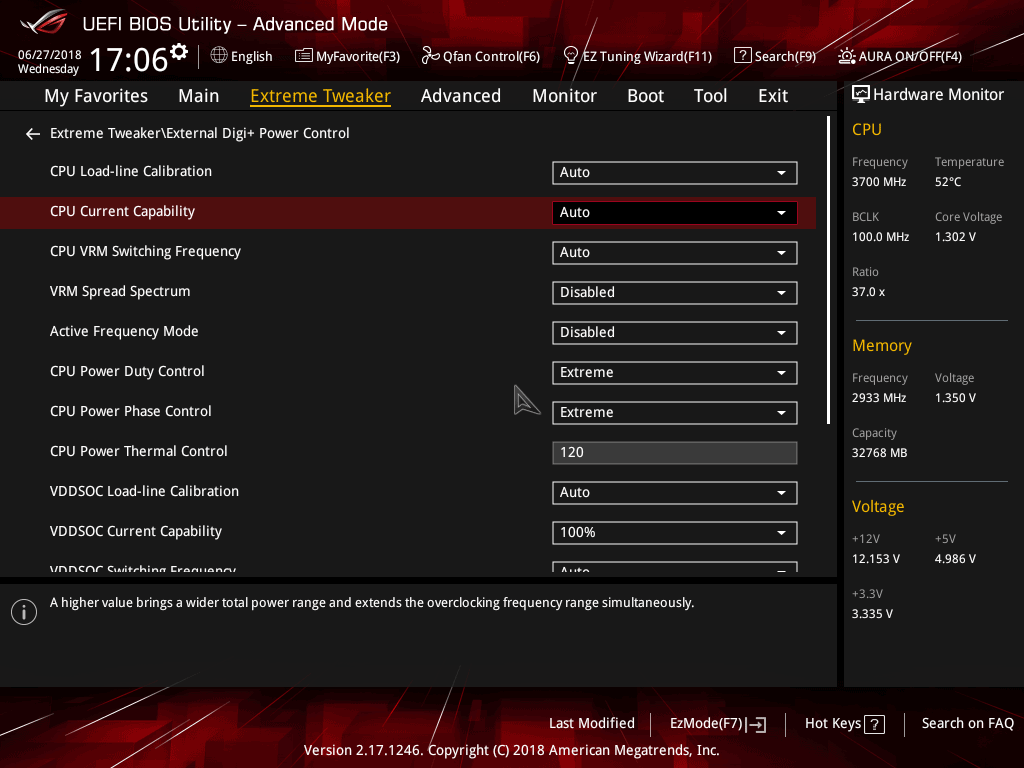
Task: Open CPU Current Capability dropdown
Action: coord(675,212)
